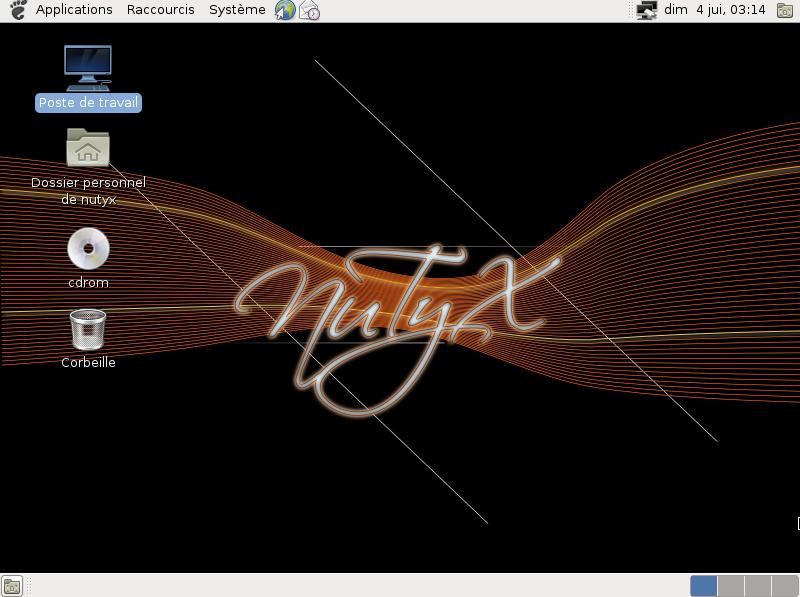Select the Poste de travail computer icon
This screenshot has width=800, height=597.
[x=88, y=68]
